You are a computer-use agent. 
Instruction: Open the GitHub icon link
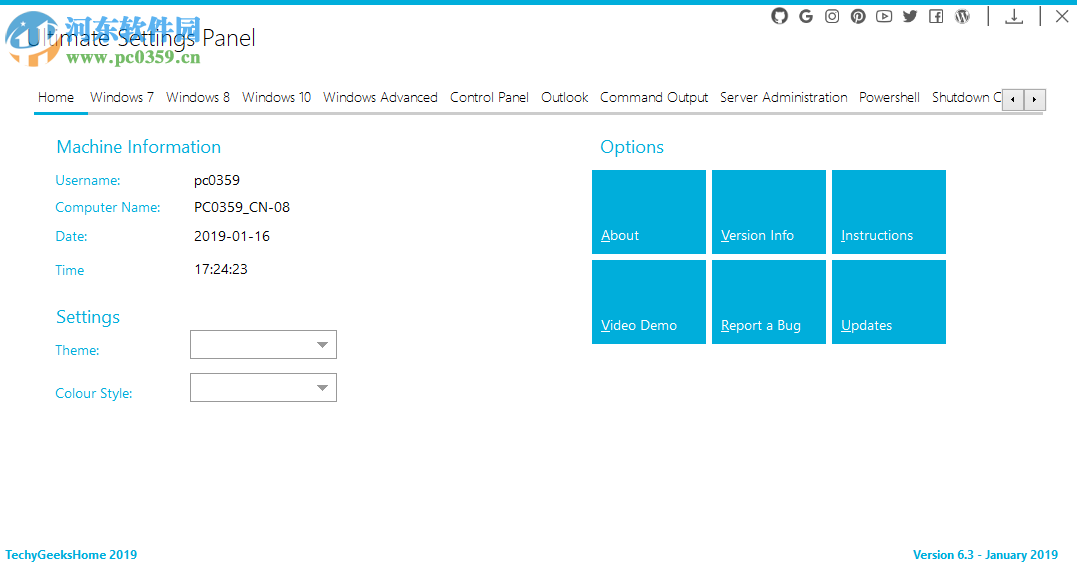tap(779, 16)
